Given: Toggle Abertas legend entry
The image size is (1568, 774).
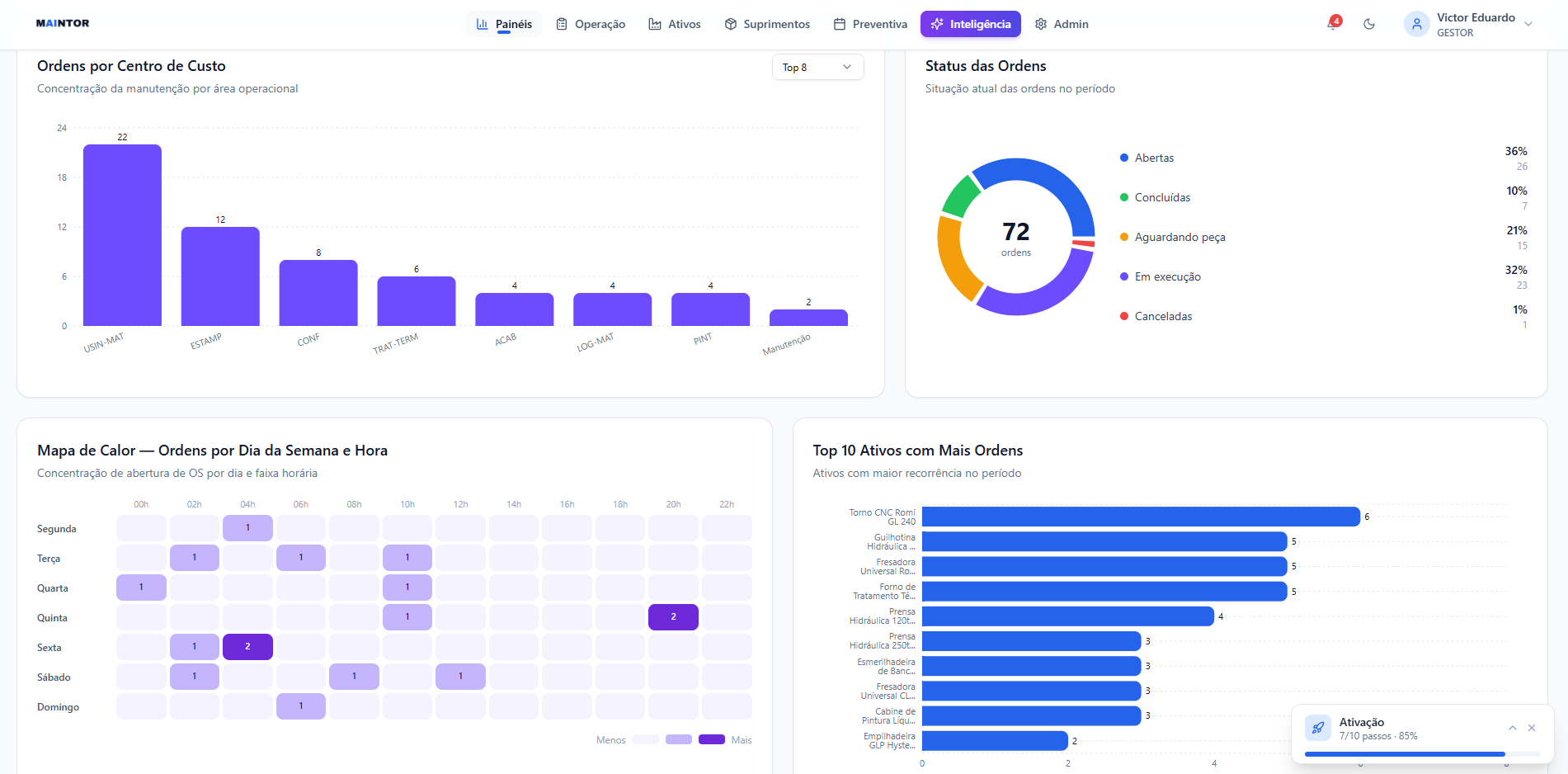Looking at the screenshot, I should 1147,158.
